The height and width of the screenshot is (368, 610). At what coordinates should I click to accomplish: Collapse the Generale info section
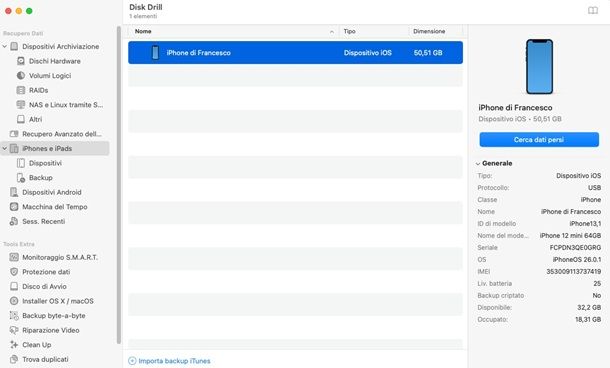tap(478, 164)
